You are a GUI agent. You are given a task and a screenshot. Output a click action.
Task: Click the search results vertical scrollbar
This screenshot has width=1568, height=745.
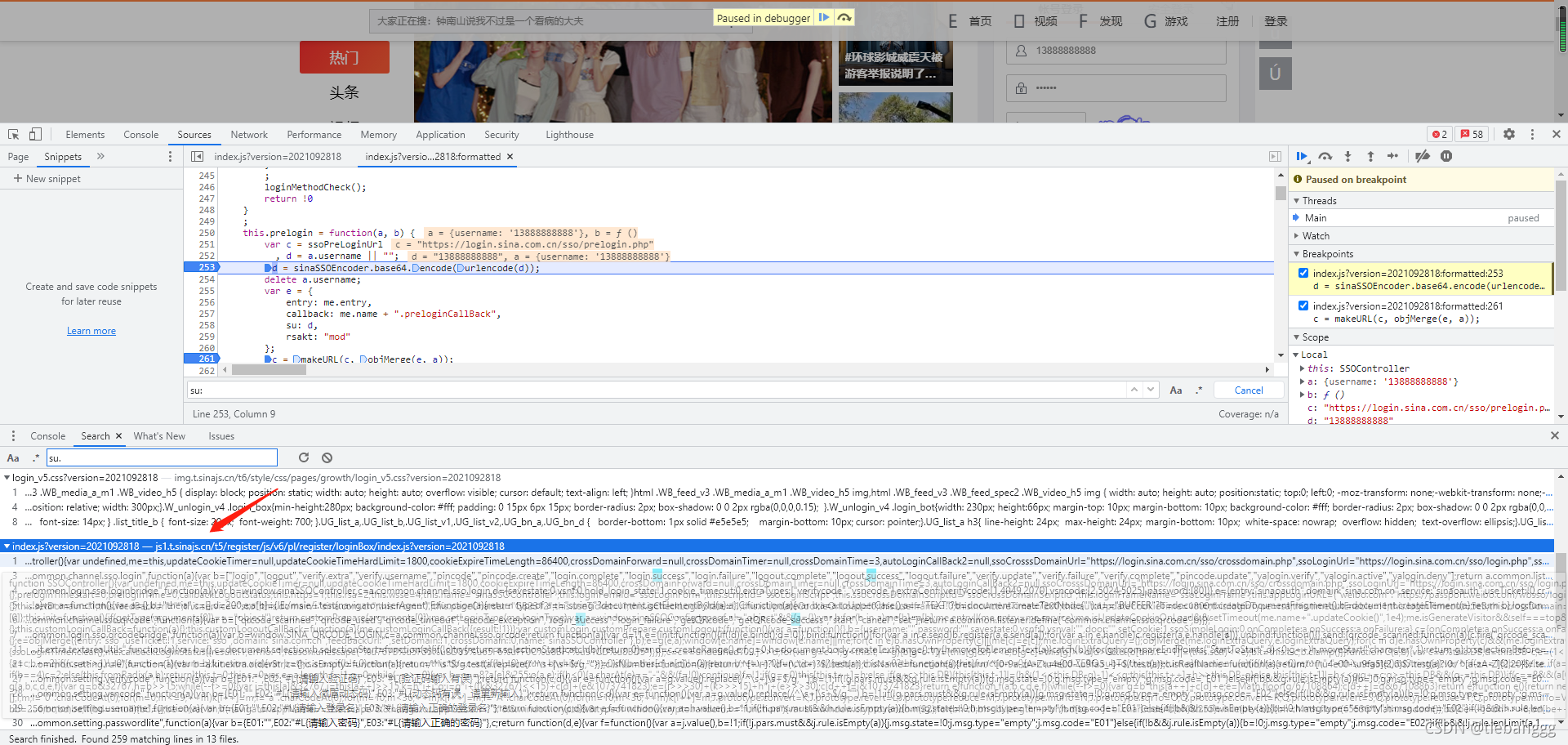(1561, 563)
